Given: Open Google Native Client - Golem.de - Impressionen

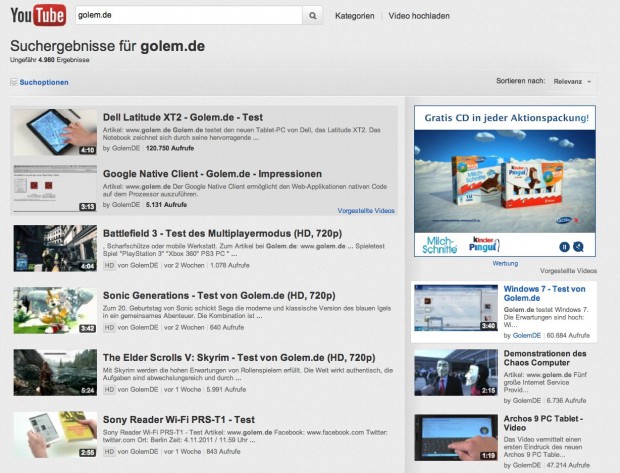Looking at the screenshot, I should [x=212, y=174].
